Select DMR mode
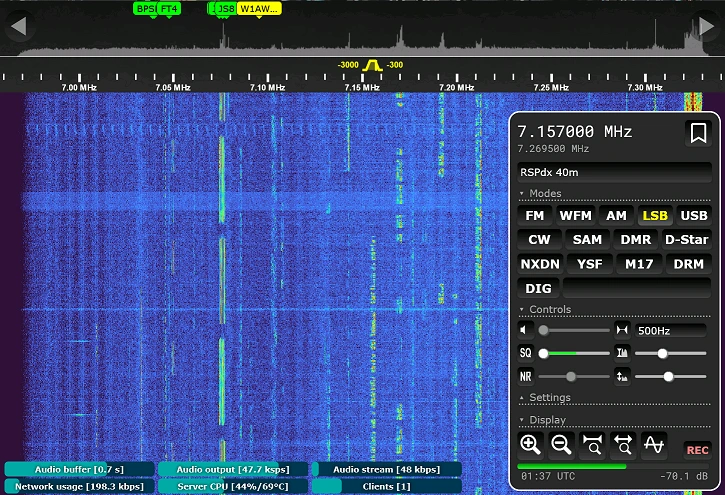Image resolution: width=725 pixels, height=495 pixels. (636, 239)
